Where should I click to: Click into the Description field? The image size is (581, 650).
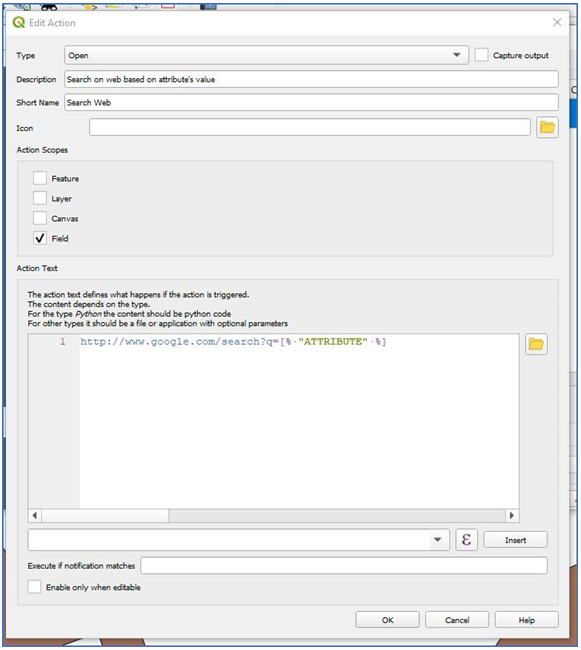click(311, 79)
